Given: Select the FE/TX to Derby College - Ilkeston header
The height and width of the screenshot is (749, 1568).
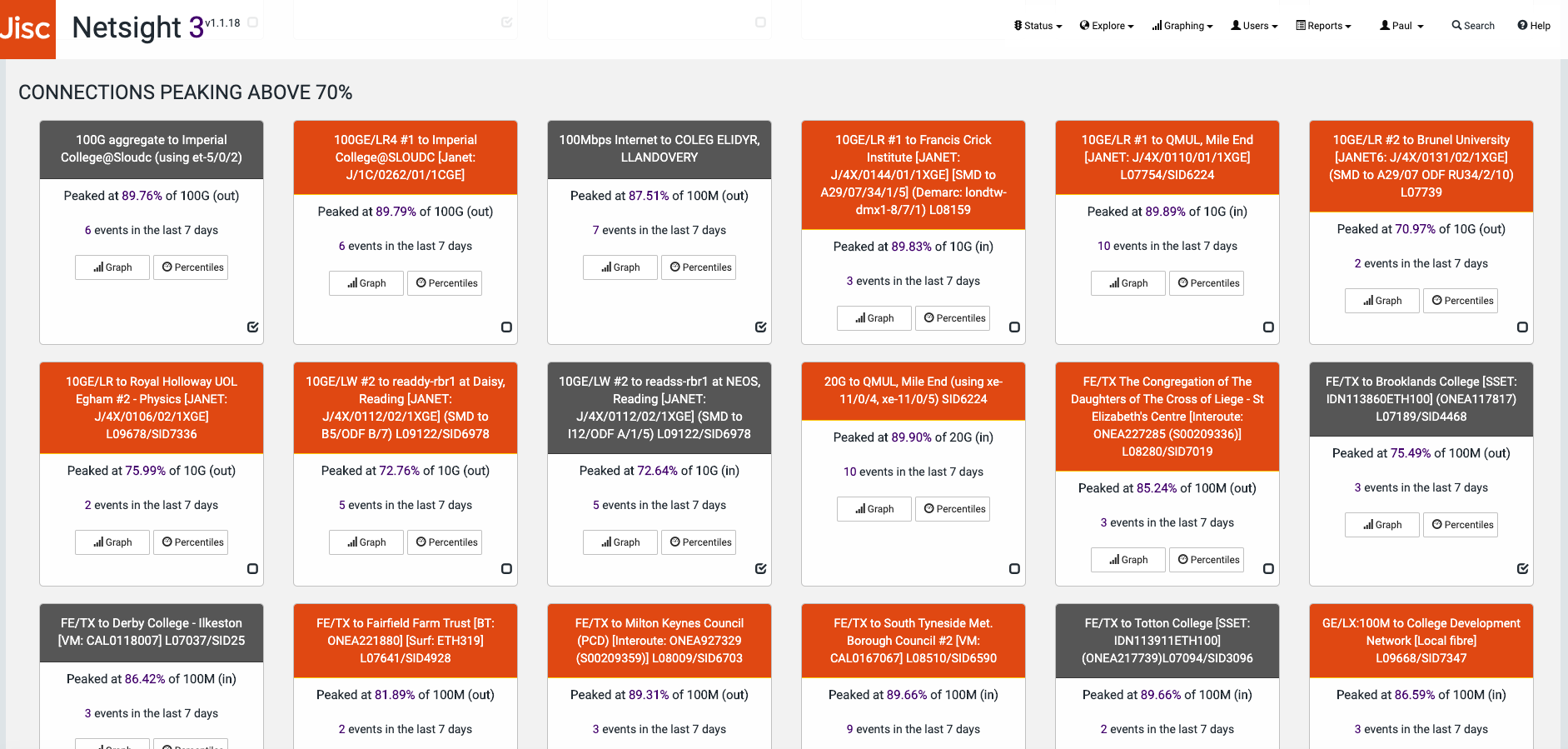Looking at the screenshot, I should (x=152, y=632).
